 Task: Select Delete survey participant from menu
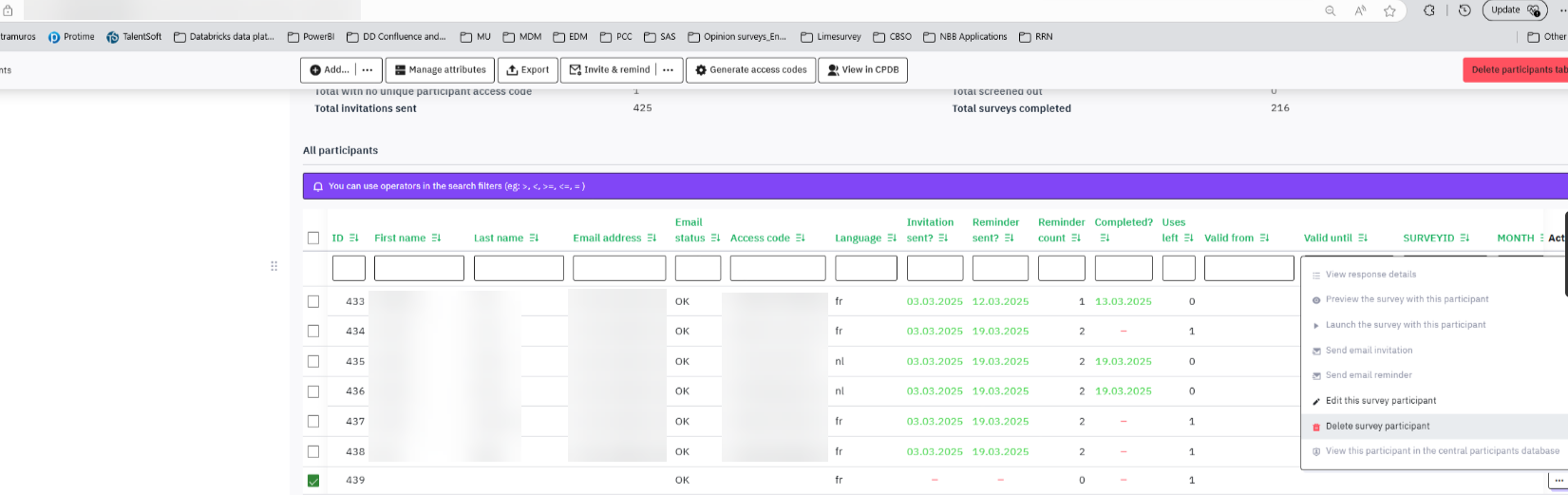tap(1377, 427)
